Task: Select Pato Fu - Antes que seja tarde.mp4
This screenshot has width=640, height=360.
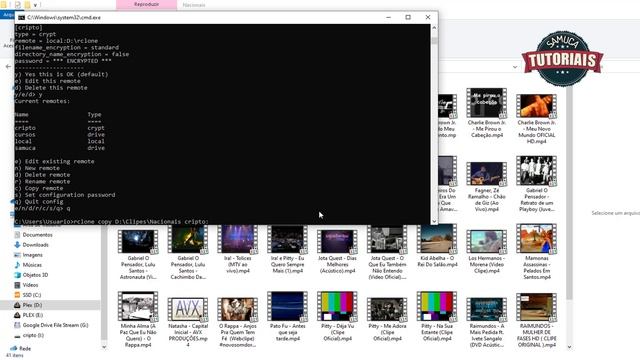Action: [287, 317]
